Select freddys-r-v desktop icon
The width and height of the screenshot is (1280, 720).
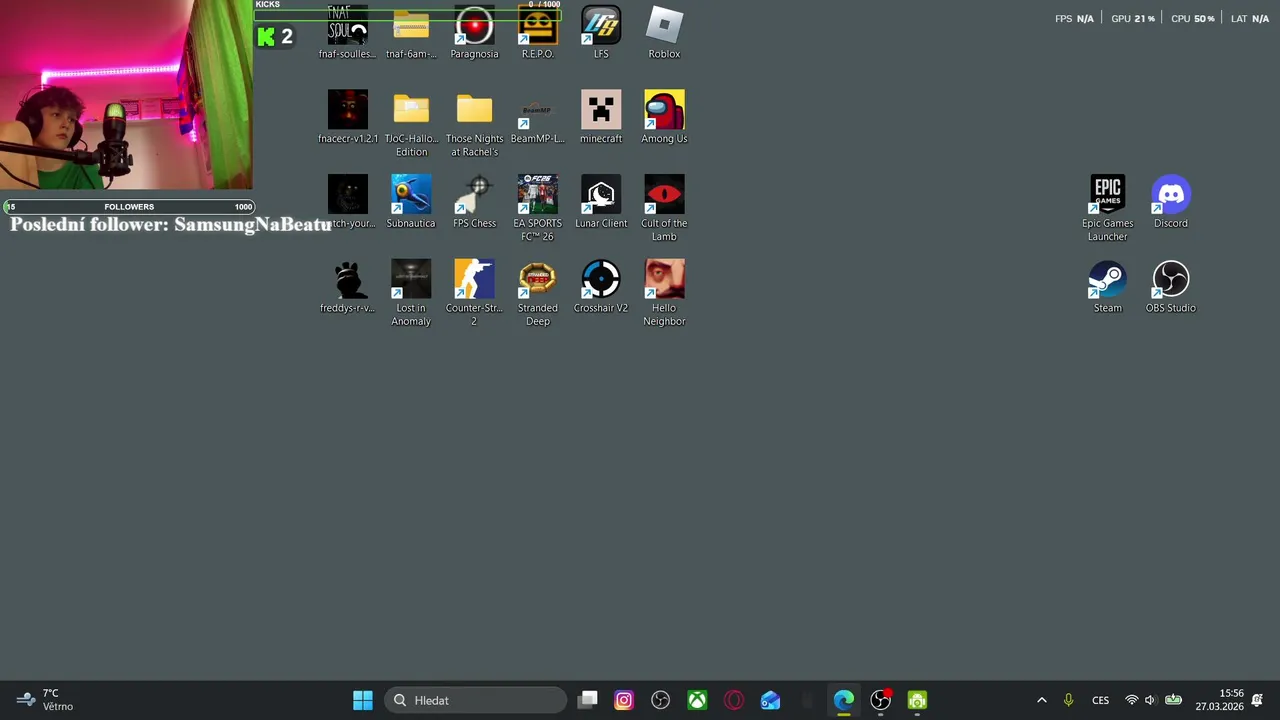tap(347, 287)
